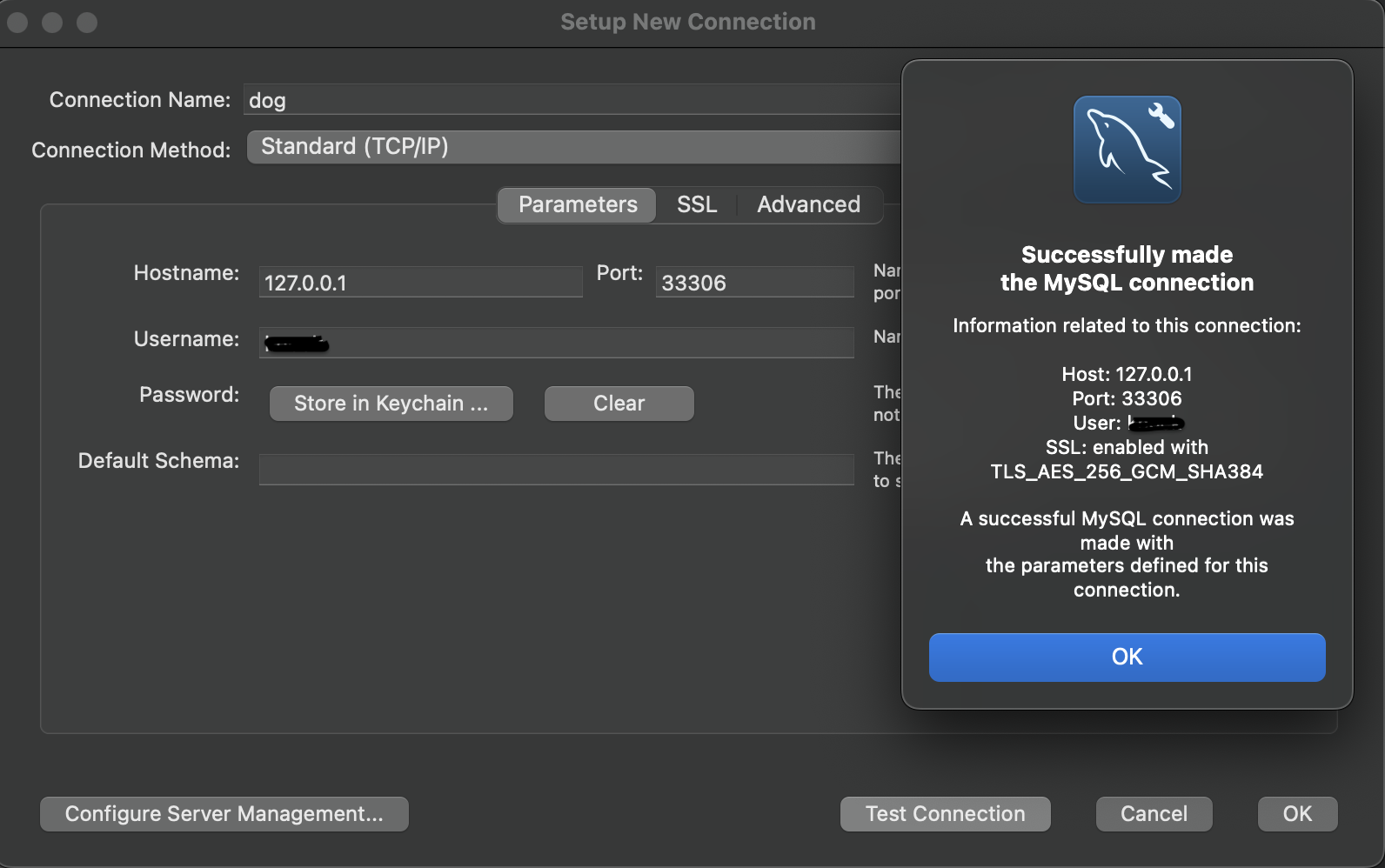Click the 'SSL: enabled with' text
This screenshot has height=868, width=1385.
1127,447
